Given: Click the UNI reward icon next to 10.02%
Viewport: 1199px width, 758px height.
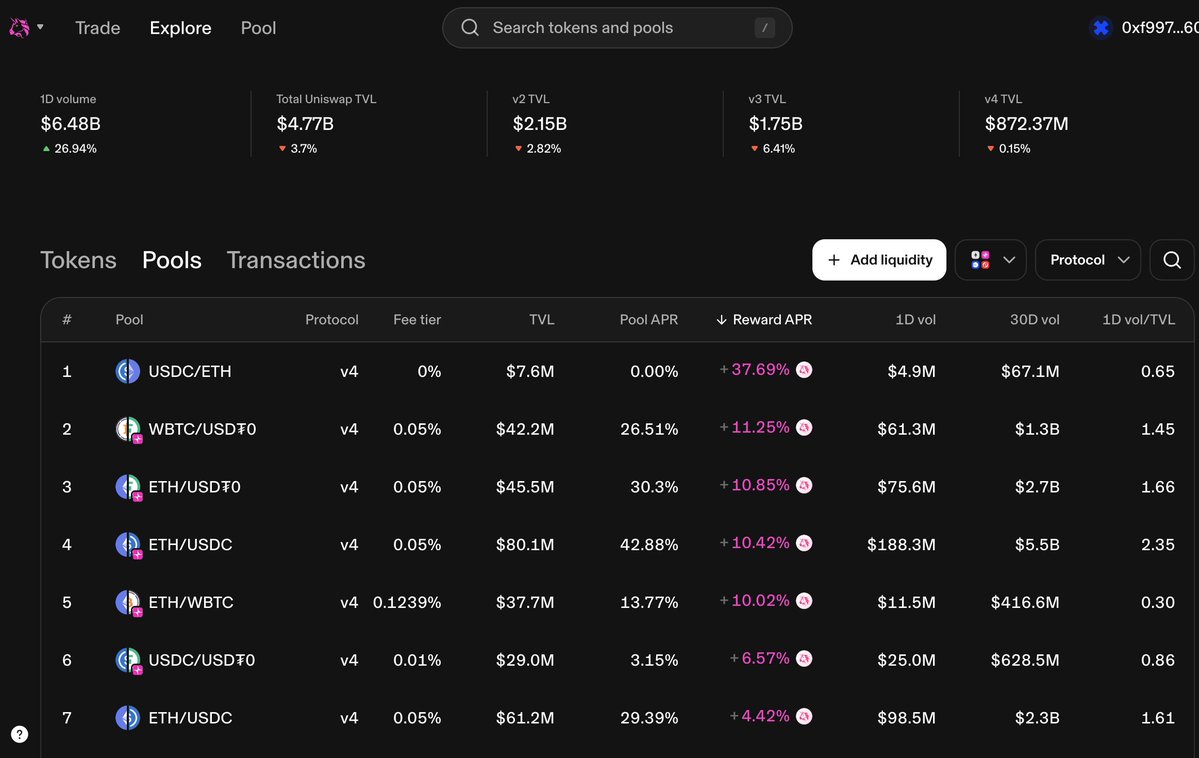Looking at the screenshot, I should [804, 600].
